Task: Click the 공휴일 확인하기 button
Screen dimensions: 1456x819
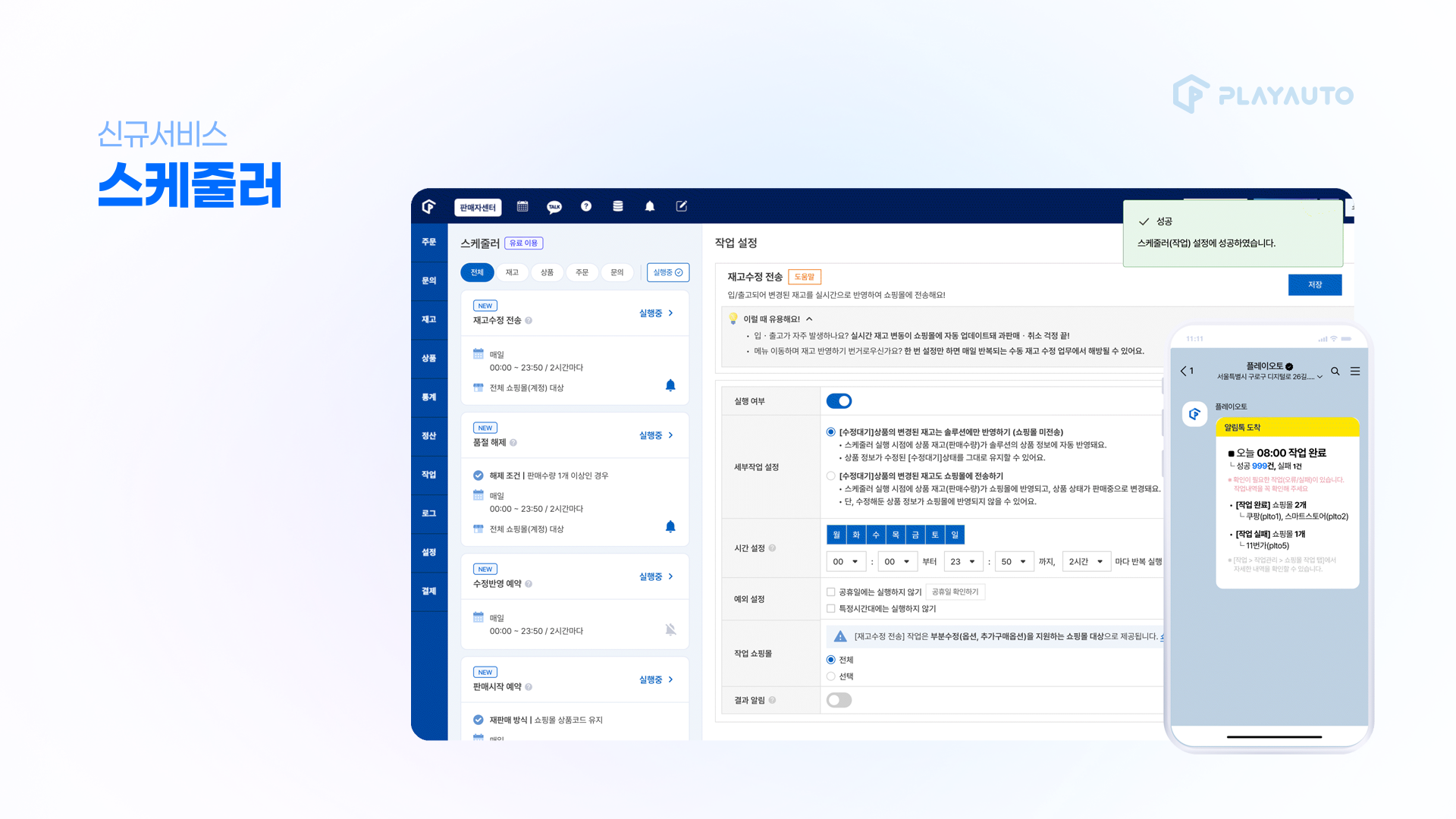Action: click(955, 592)
